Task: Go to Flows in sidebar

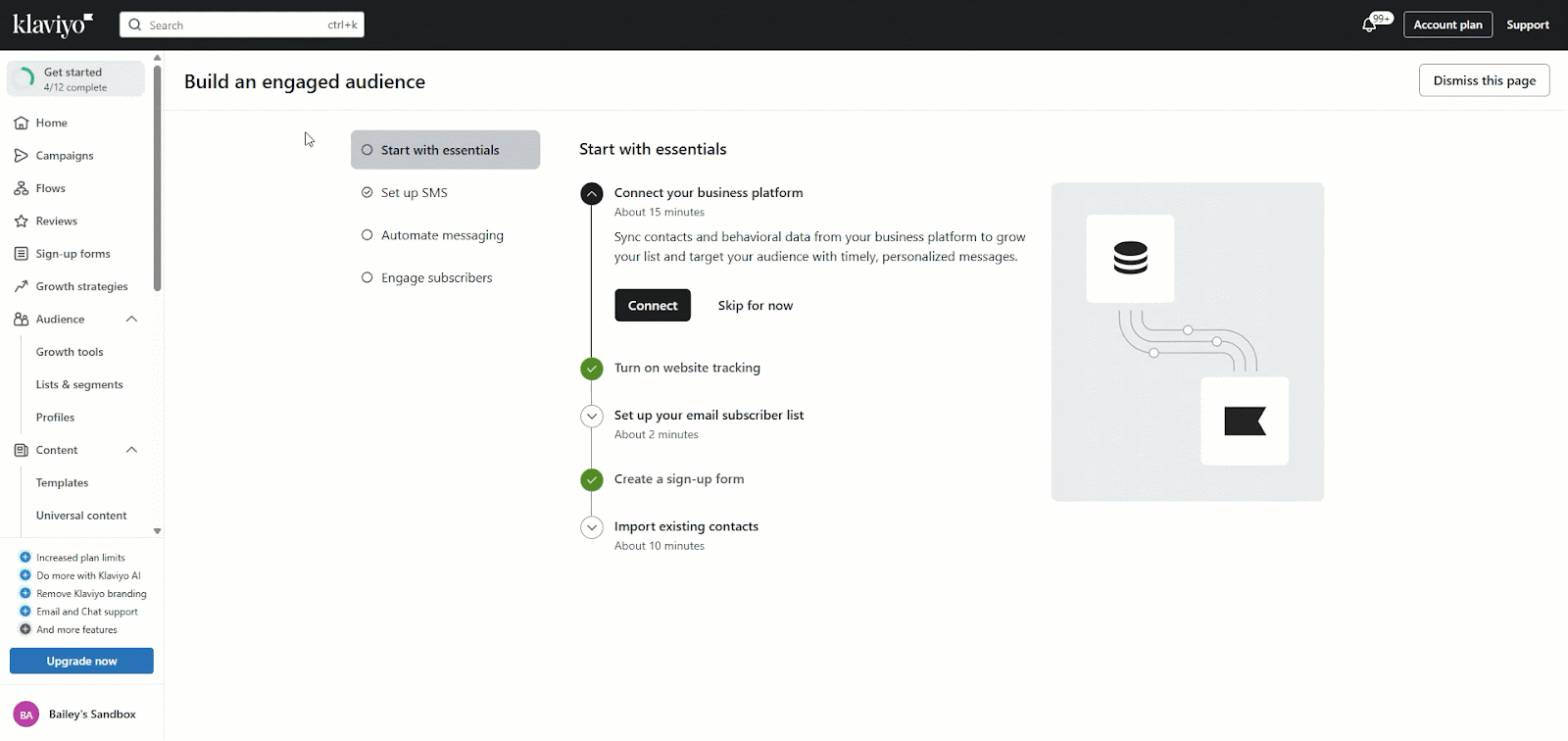Action: coord(51,188)
